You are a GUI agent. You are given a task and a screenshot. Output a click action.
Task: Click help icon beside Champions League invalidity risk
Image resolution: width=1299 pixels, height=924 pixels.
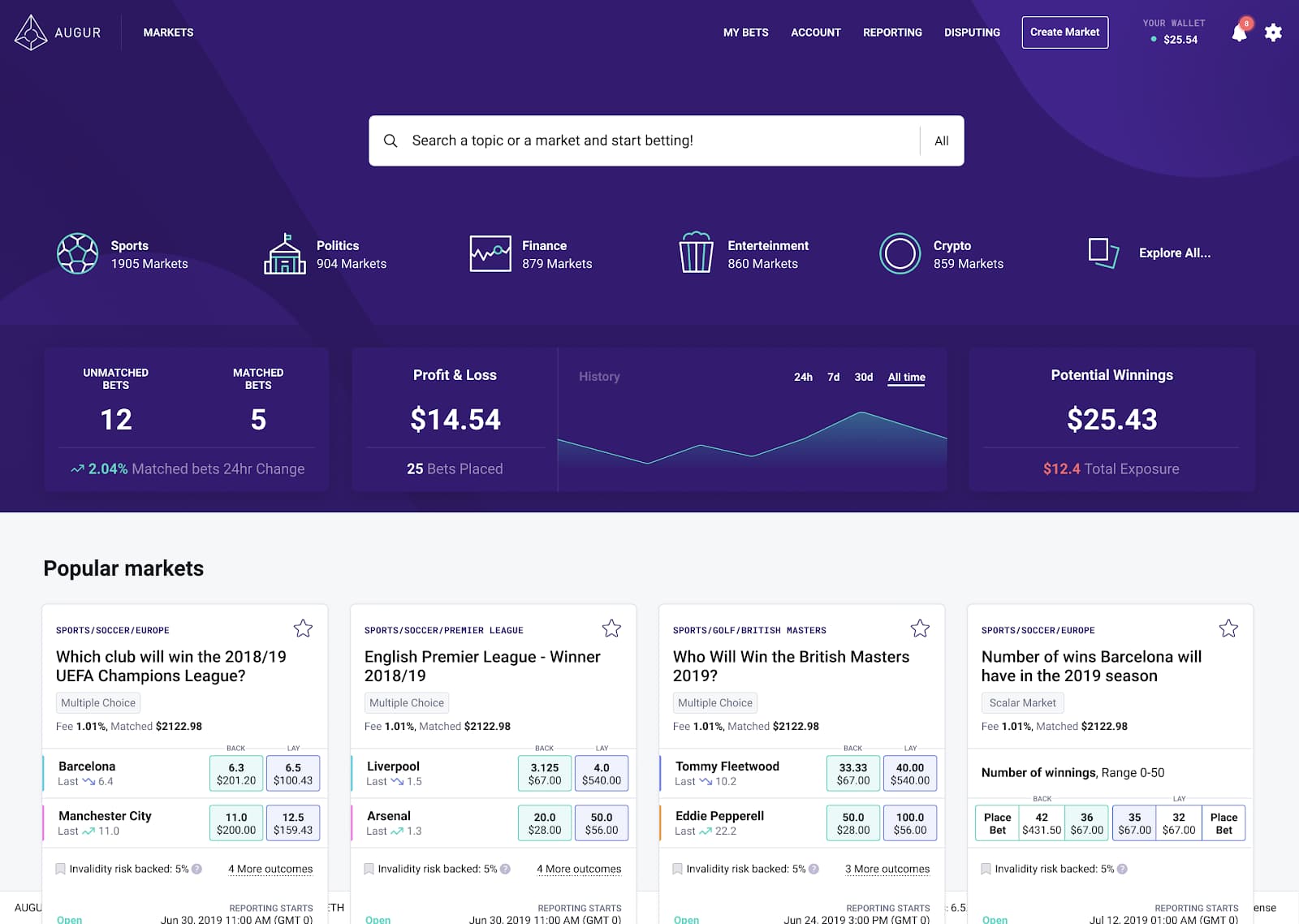point(196,869)
